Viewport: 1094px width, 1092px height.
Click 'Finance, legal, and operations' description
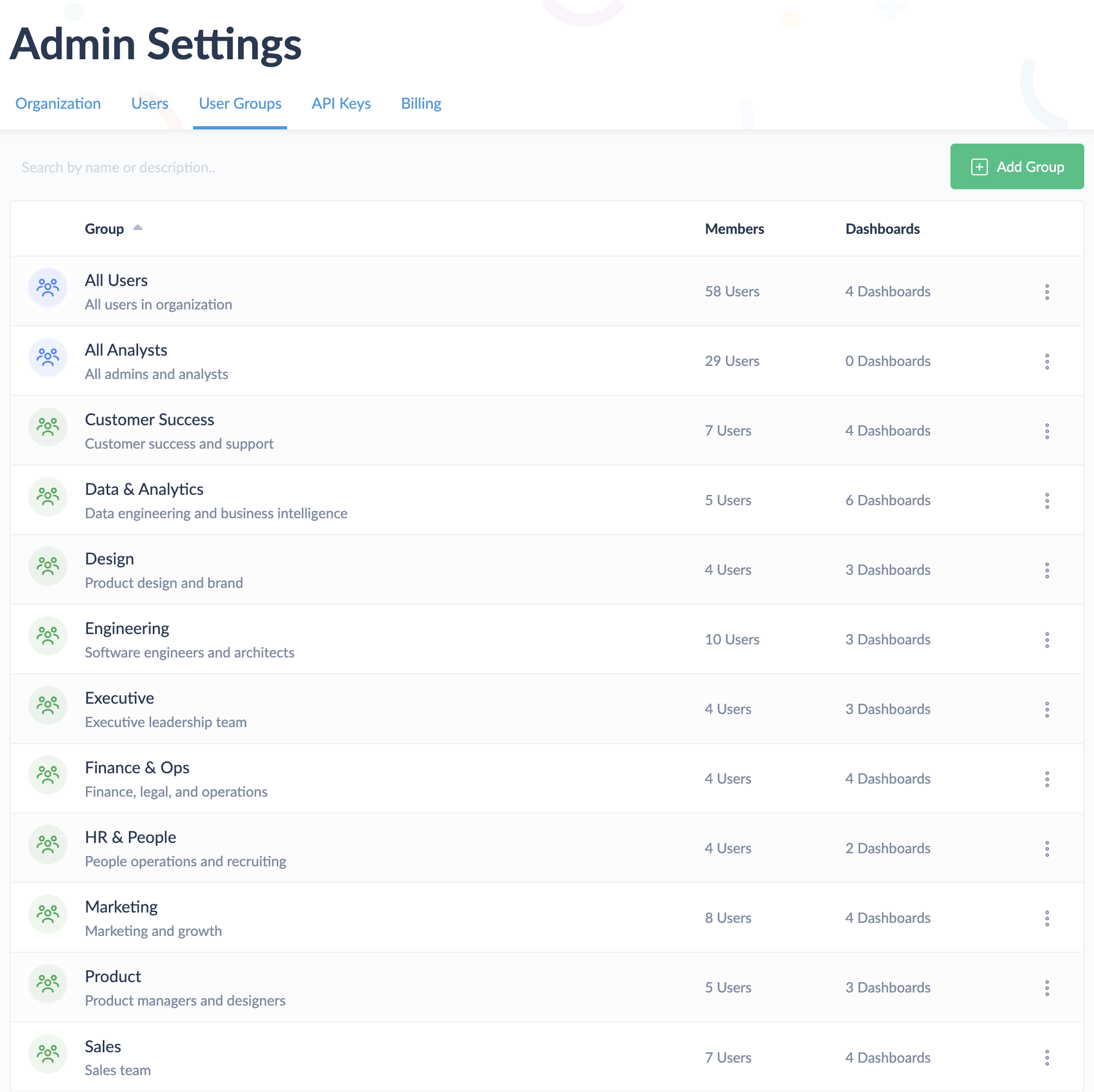(x=176, y=792)
